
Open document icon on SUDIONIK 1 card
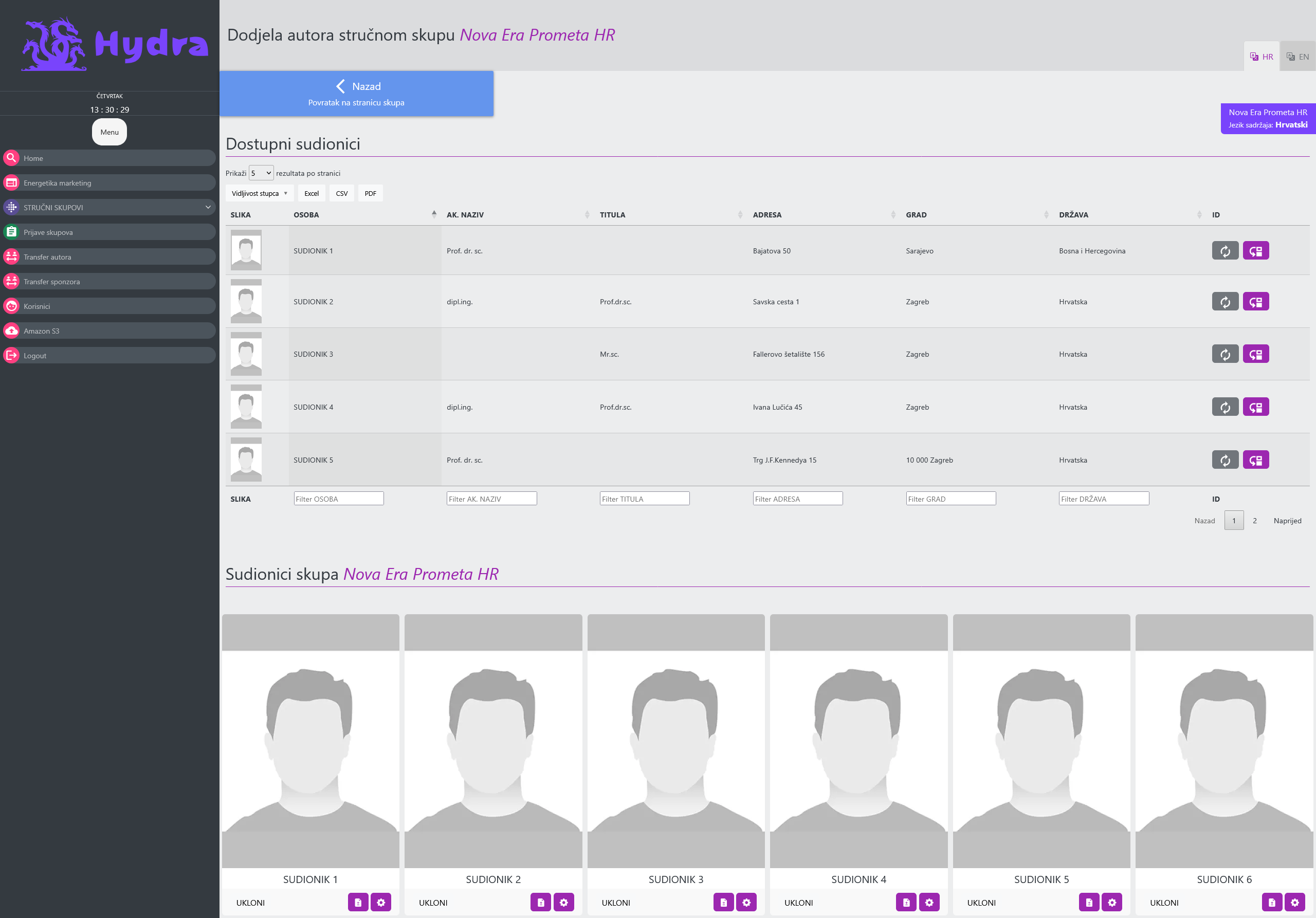point(358,903)
